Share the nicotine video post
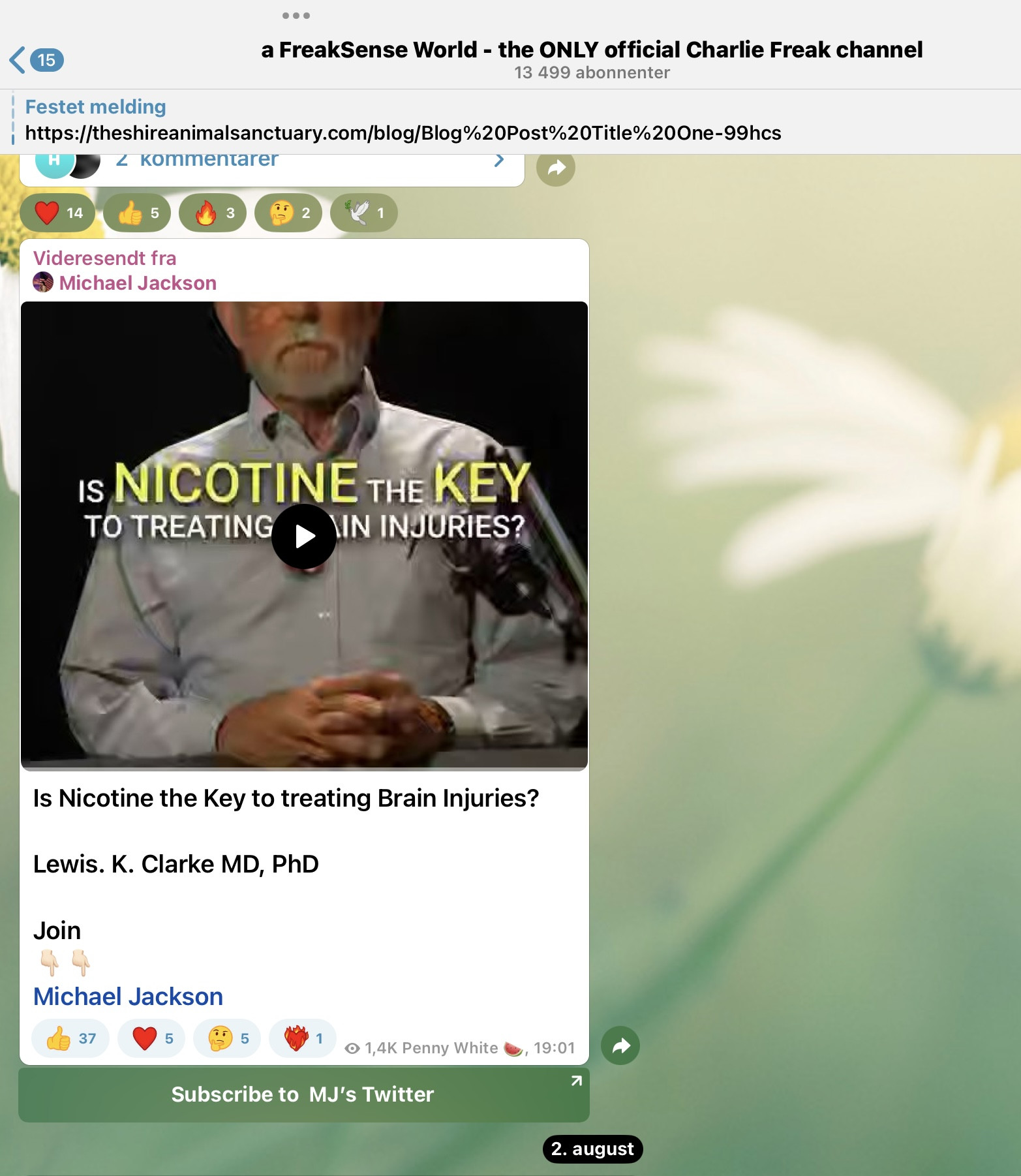1021x1176 pixels. click(x=620, y=1046)
